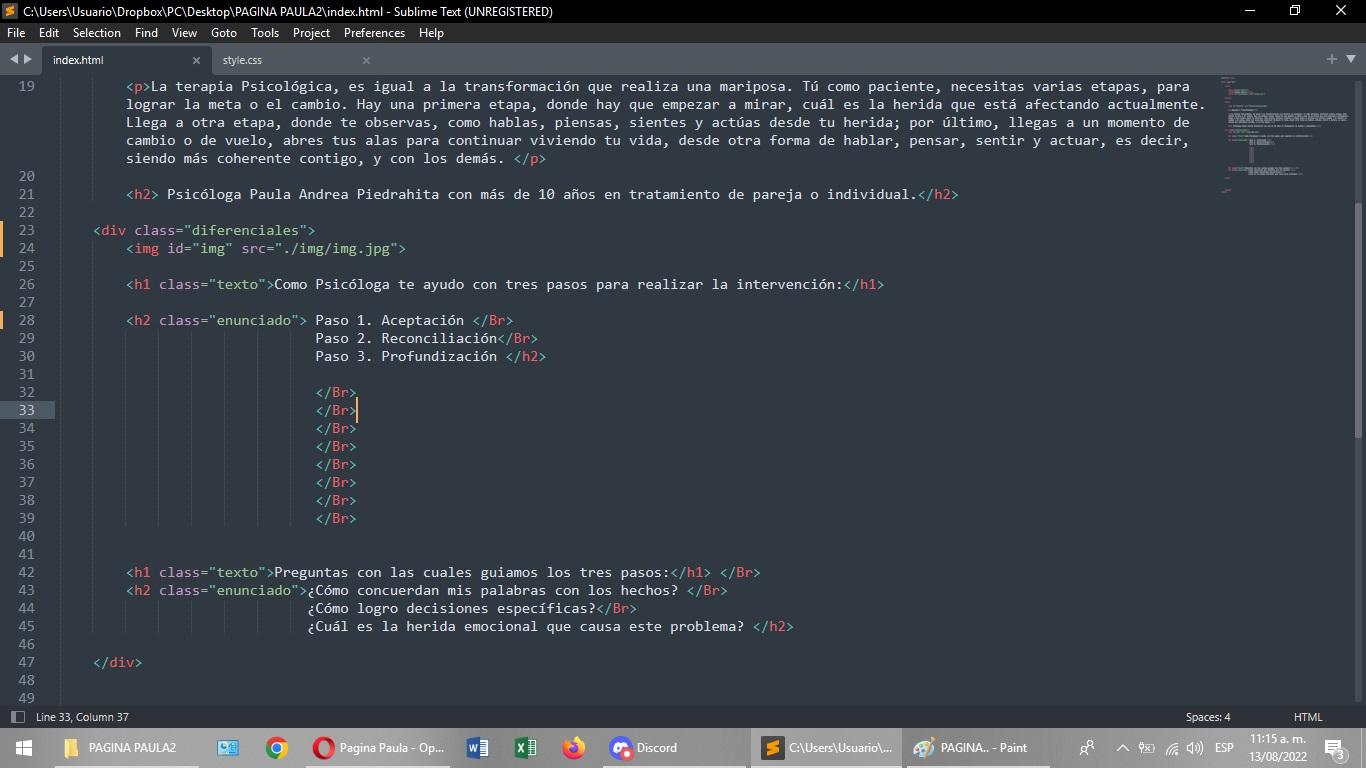Open Wi-Fi network tray icon
The image size is (1366, 768).
[x=1171, y=747]
